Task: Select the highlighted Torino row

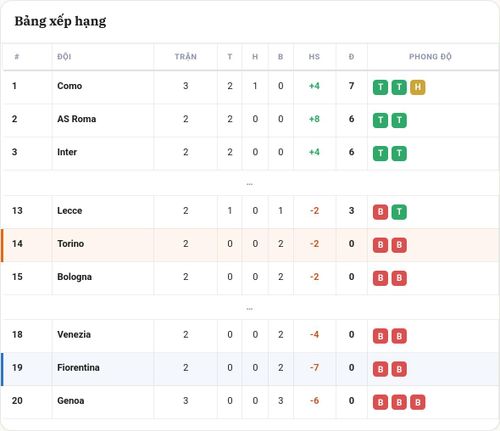Action: (250, 245)
